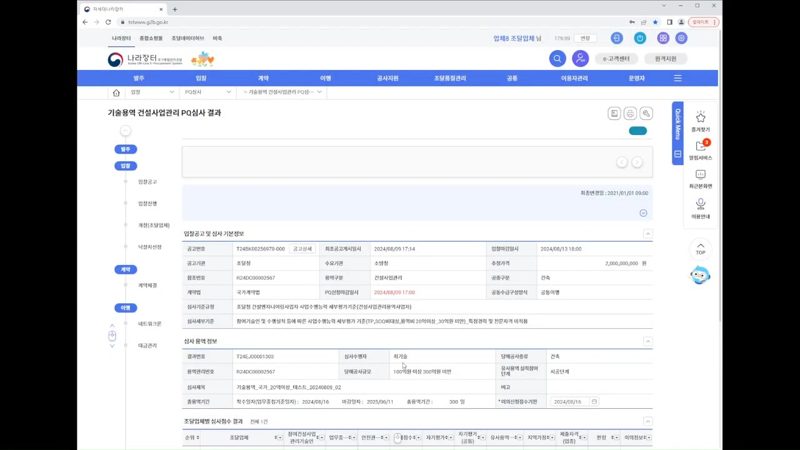Open the 운영자 main menu
This screenshot has width=800, height=450.
[637, 79]
